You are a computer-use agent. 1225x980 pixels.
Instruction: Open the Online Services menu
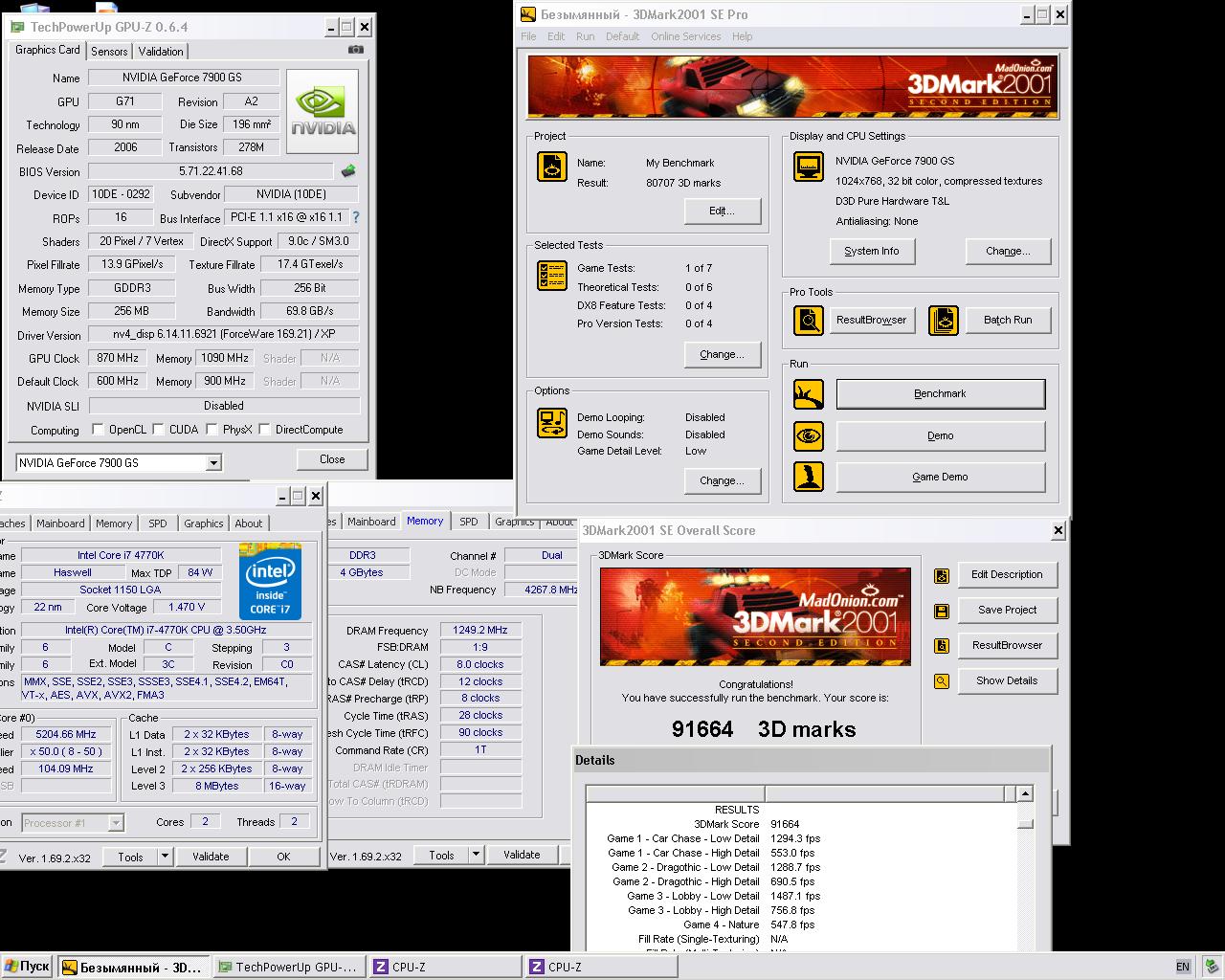(686, 36)
